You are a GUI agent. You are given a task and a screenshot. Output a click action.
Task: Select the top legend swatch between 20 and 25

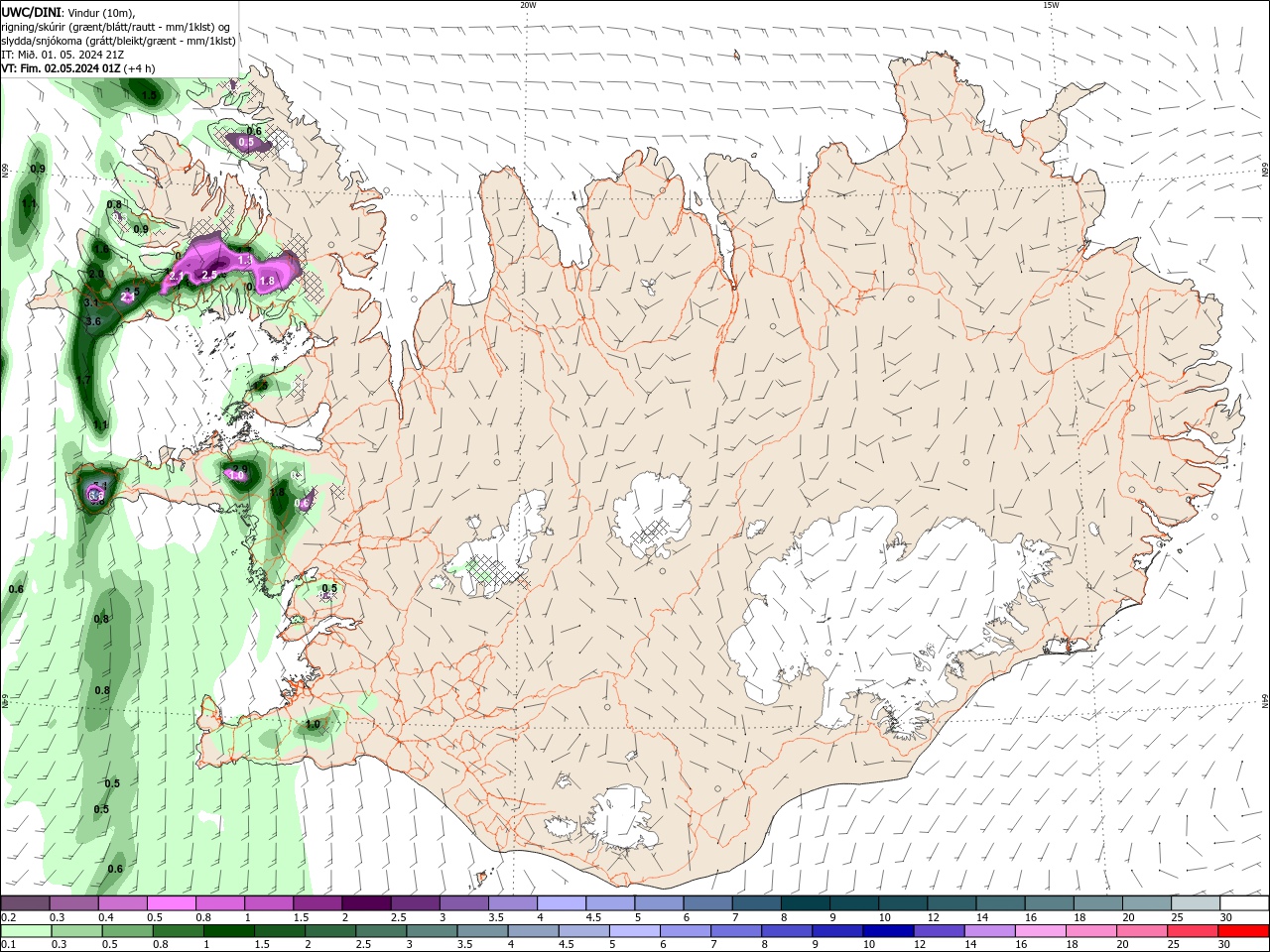coord(1146,902)
